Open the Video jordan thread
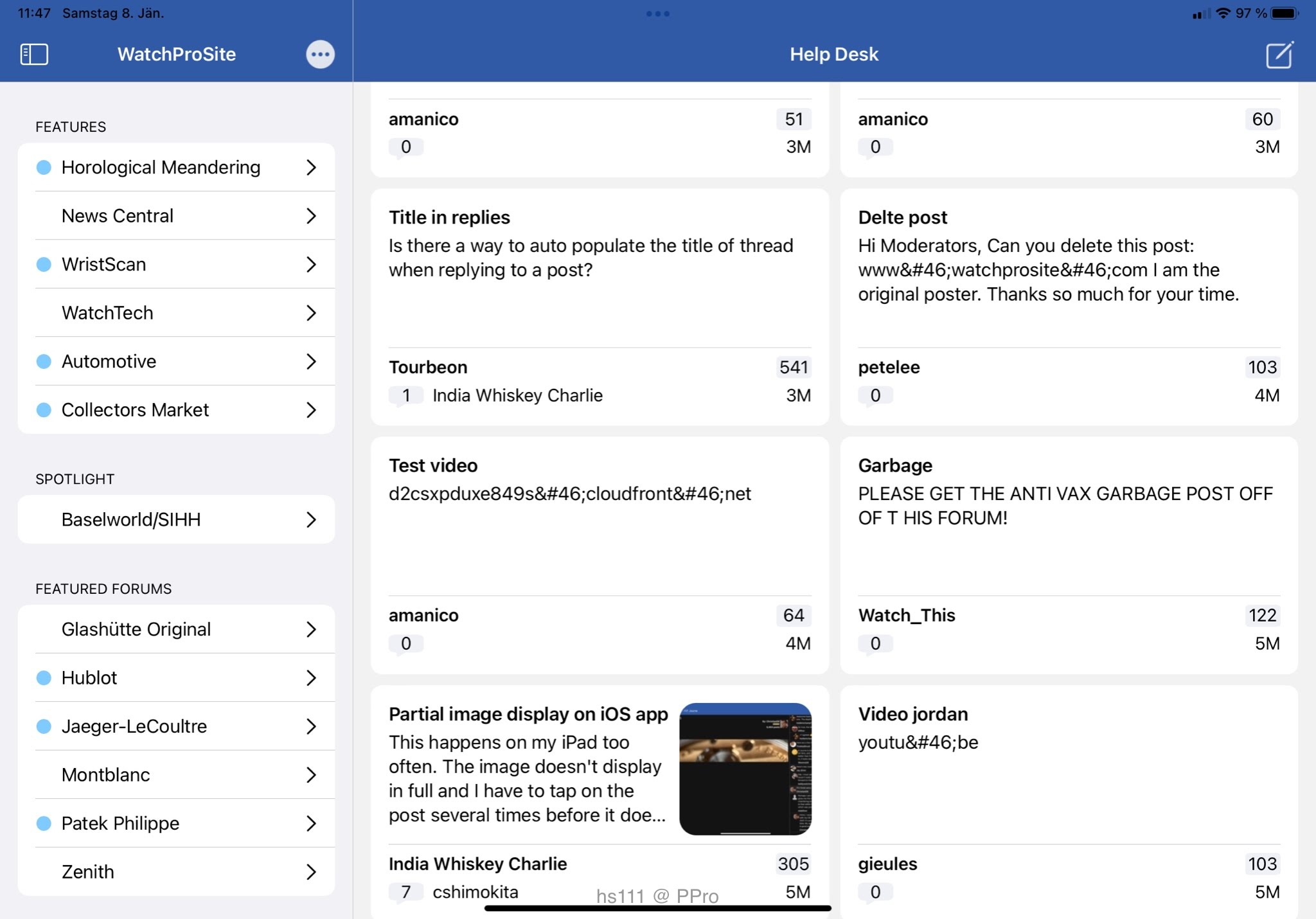This screenshot has height=919, width=1316. (x=1069, y=802)
